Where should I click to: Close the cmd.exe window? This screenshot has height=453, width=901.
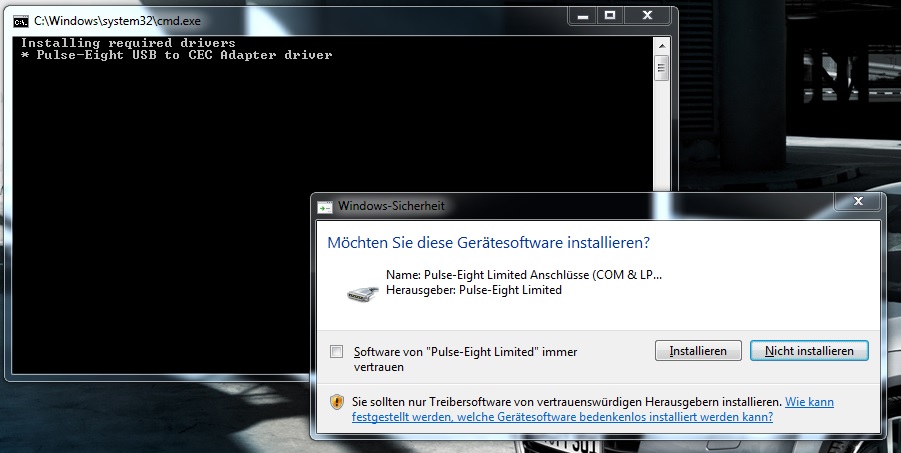coord(647,16)
